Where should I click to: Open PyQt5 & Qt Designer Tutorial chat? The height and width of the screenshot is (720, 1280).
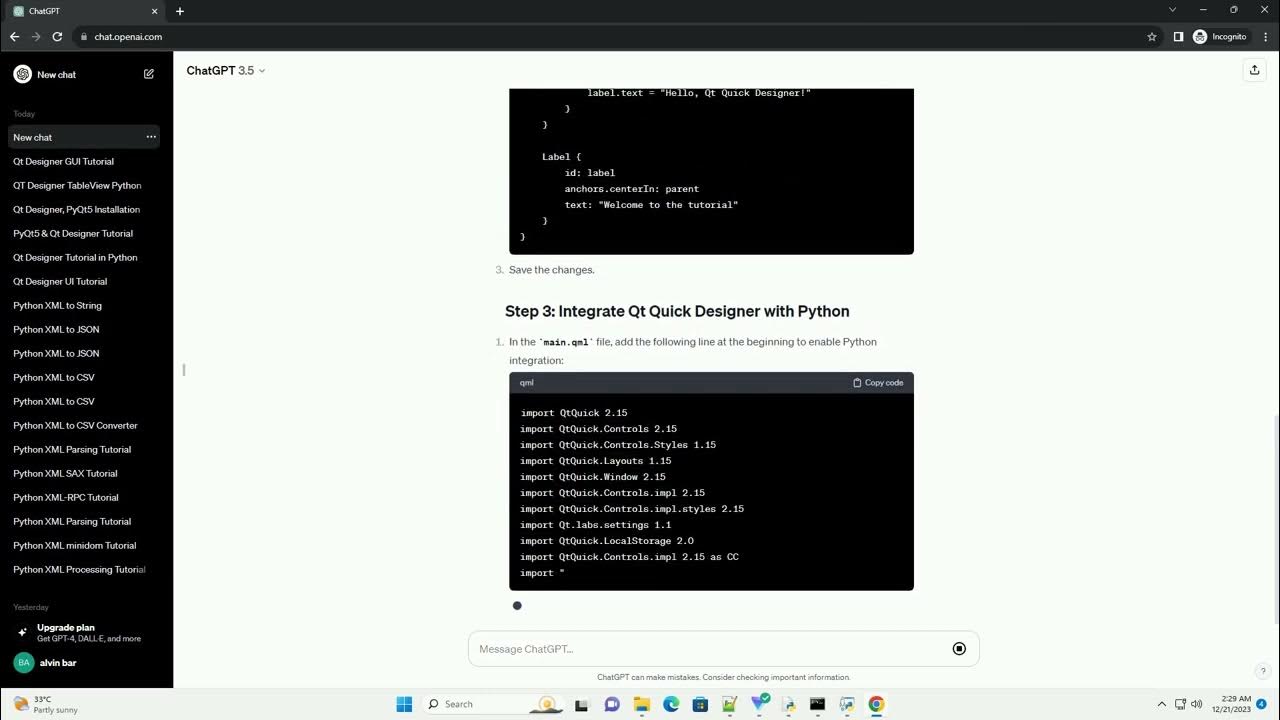[x=73, y=233]
